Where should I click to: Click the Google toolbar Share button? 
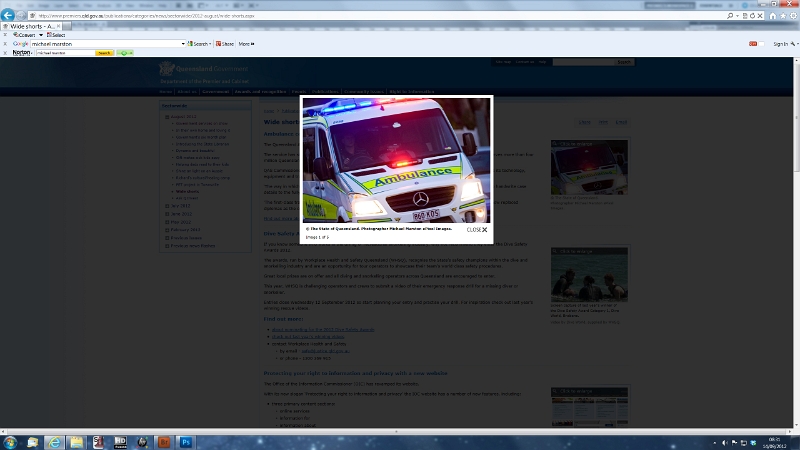224,44
